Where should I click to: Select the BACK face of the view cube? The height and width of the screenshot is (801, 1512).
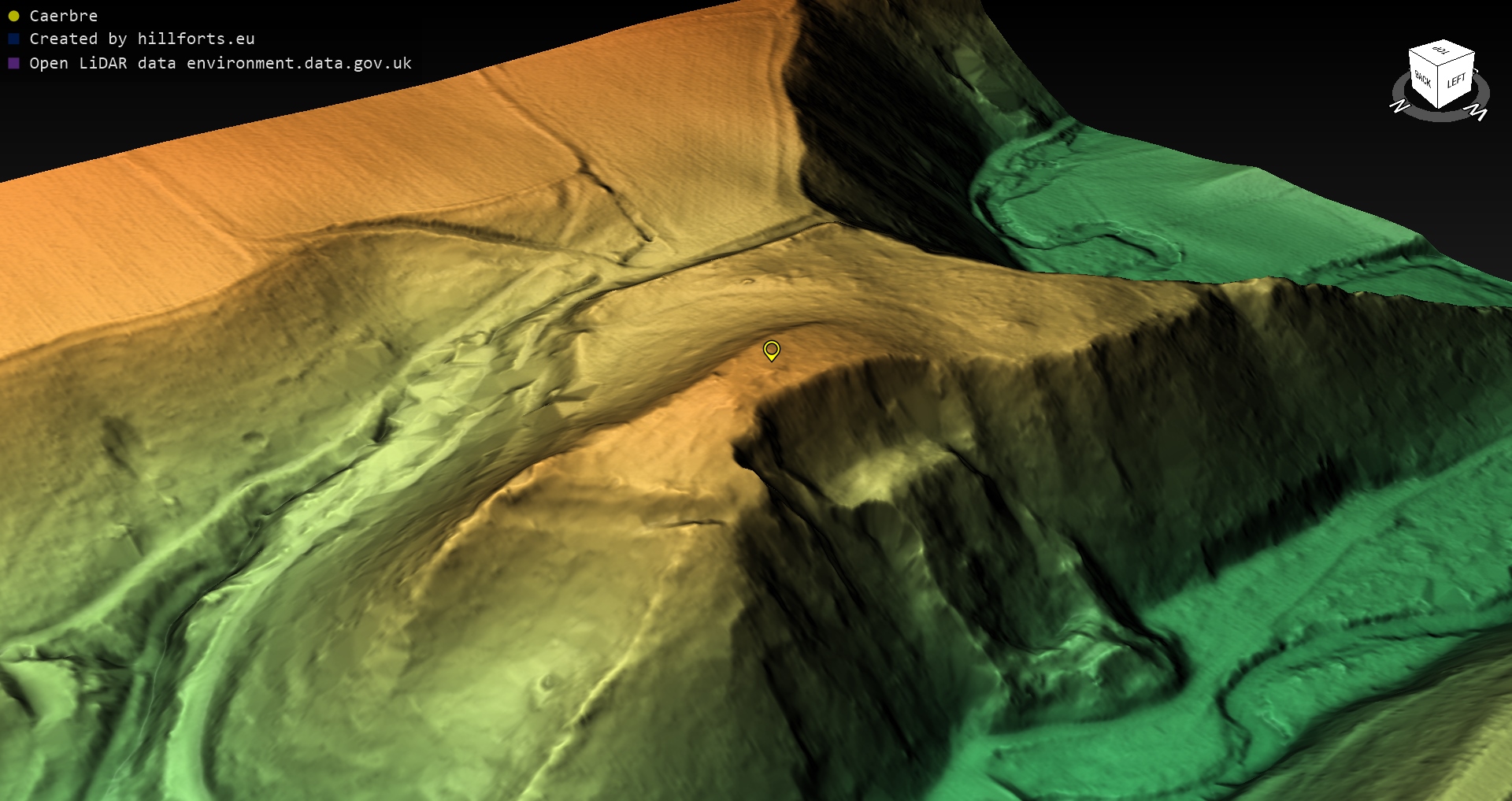tap(1423, 79)
